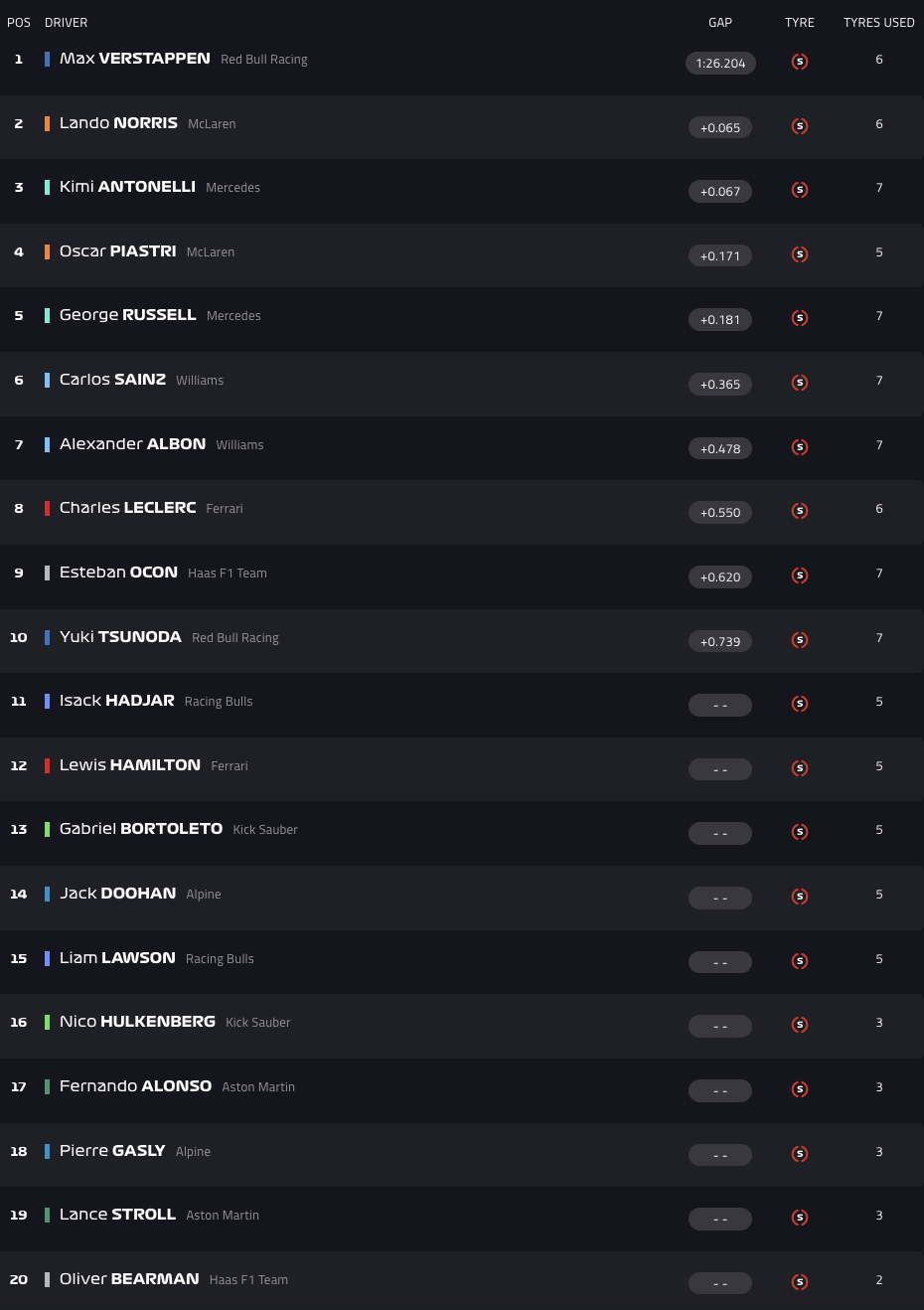Click the tyre icon for Lewis Hamilton
Image resolution: width=924 pixels, height=1310 pixels.
[x=800, y=768]
